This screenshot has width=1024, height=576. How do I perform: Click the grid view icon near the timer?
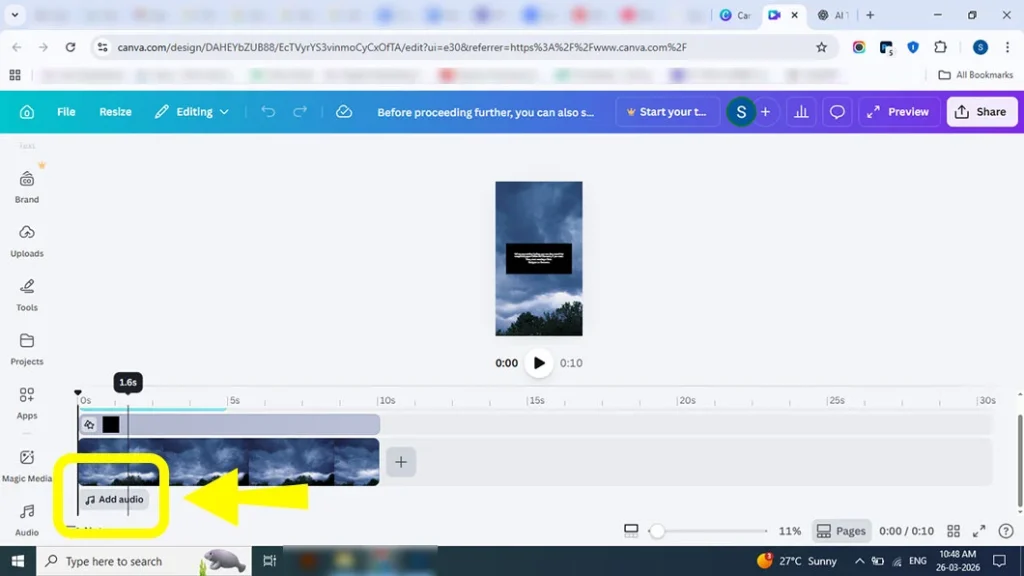[953, 531]
